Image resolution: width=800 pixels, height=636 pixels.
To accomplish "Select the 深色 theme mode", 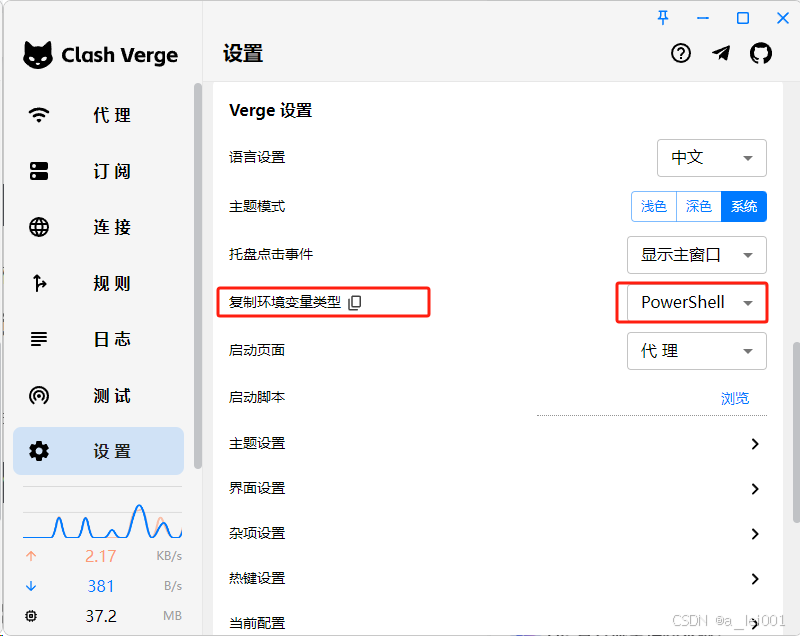I will tap(698, 207).
